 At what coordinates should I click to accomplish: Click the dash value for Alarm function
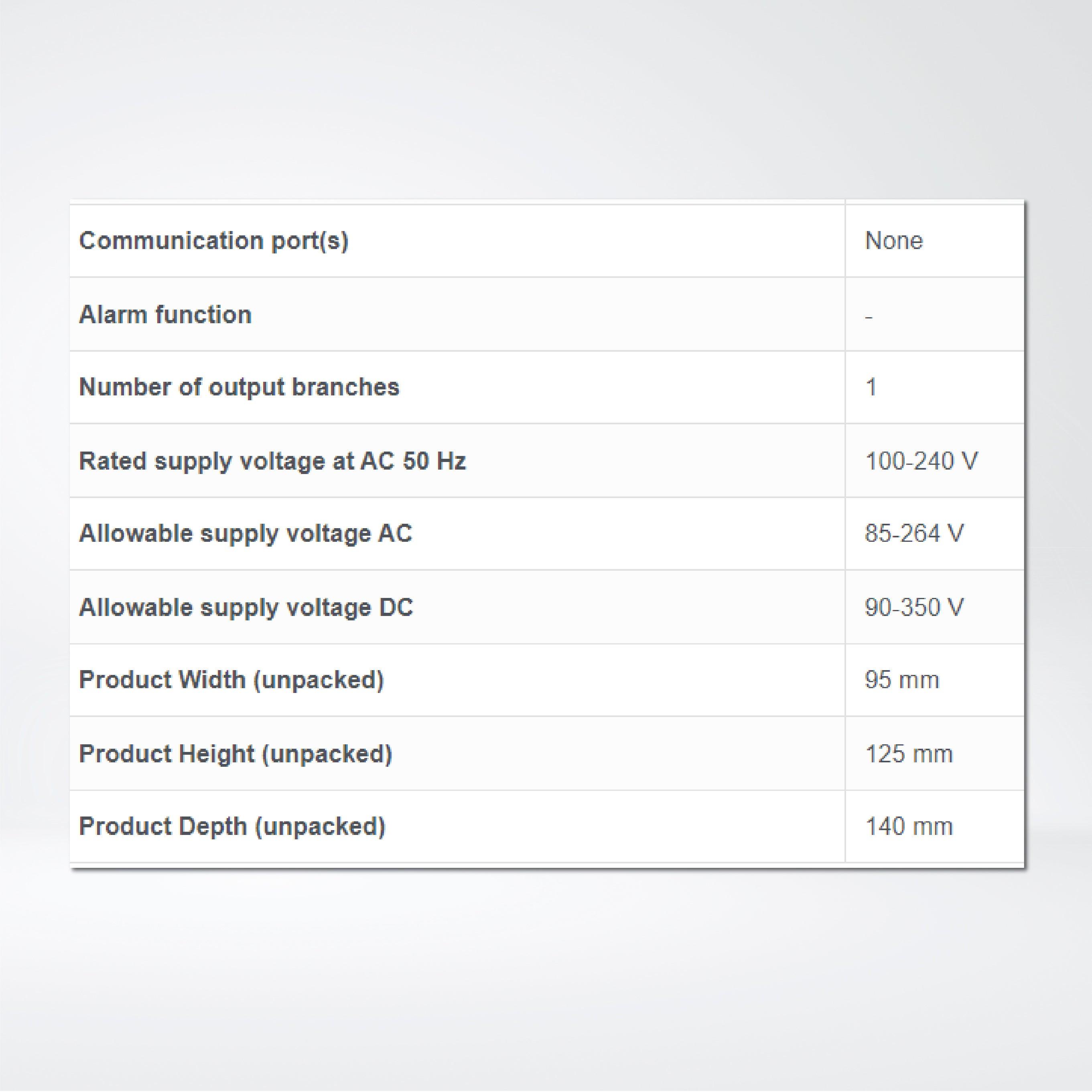(x=869, y=317)
